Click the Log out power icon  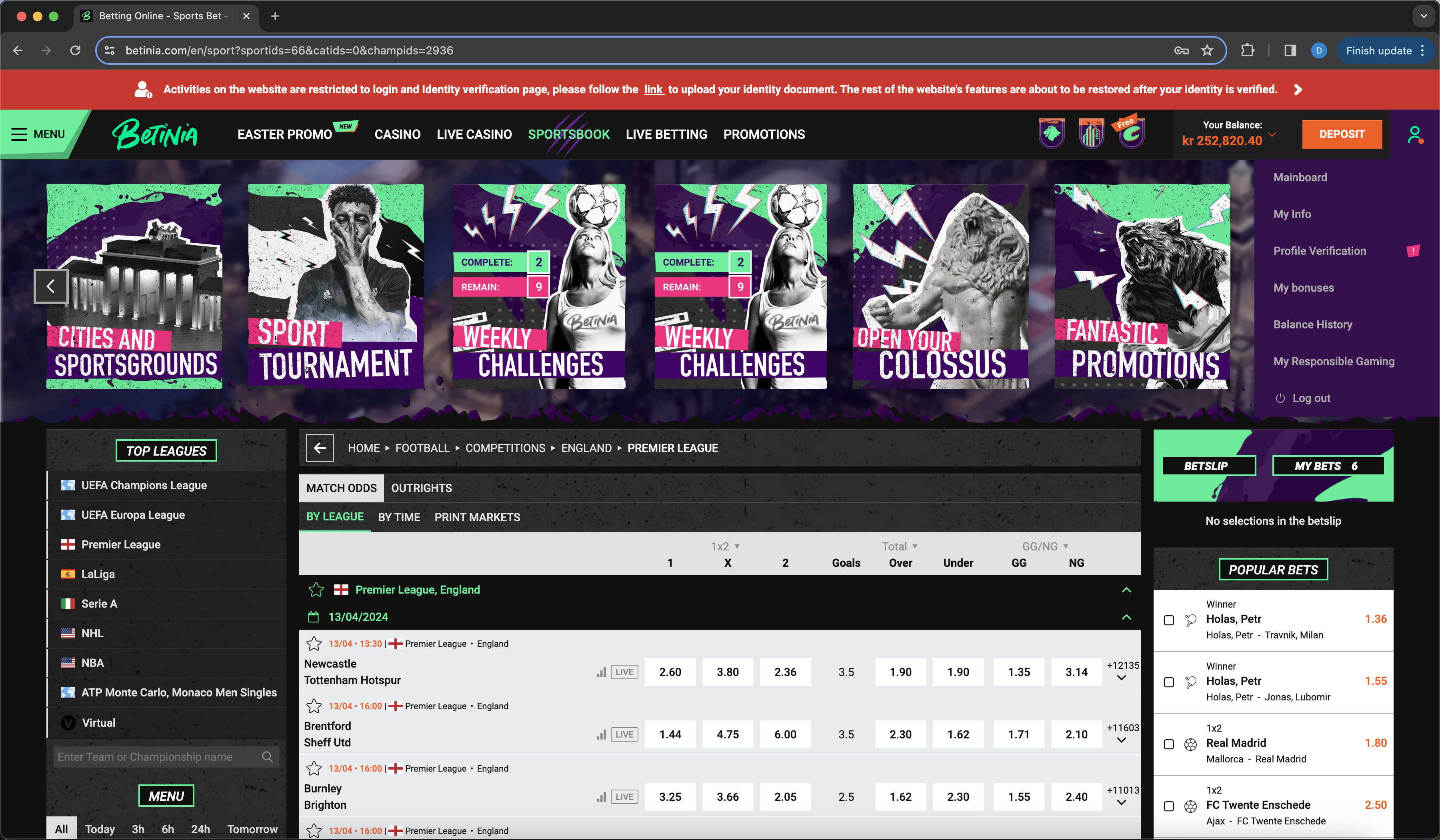coord(1280,398)
